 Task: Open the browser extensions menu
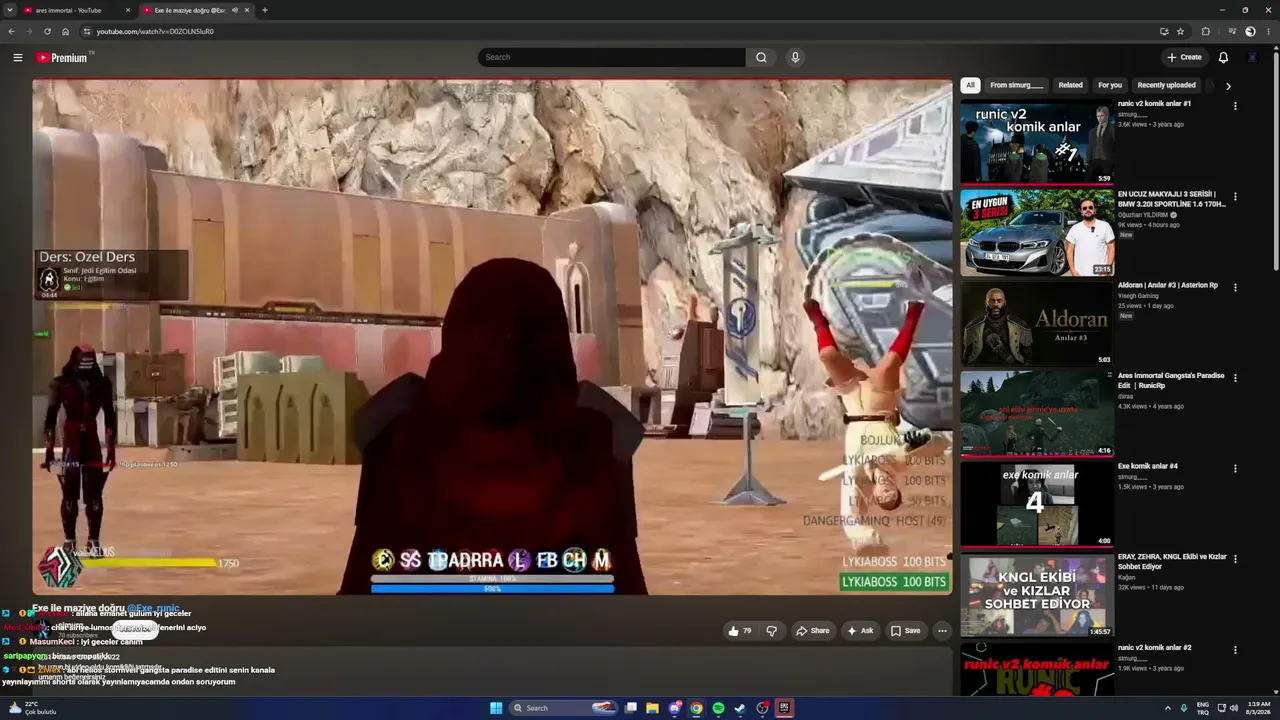click(1205, 31)
